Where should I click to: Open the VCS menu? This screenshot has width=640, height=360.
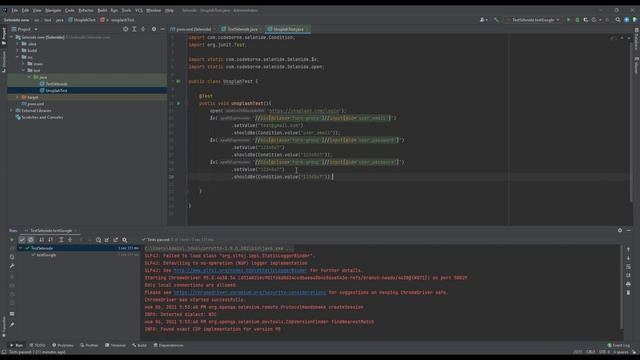[x=139, y=10]
